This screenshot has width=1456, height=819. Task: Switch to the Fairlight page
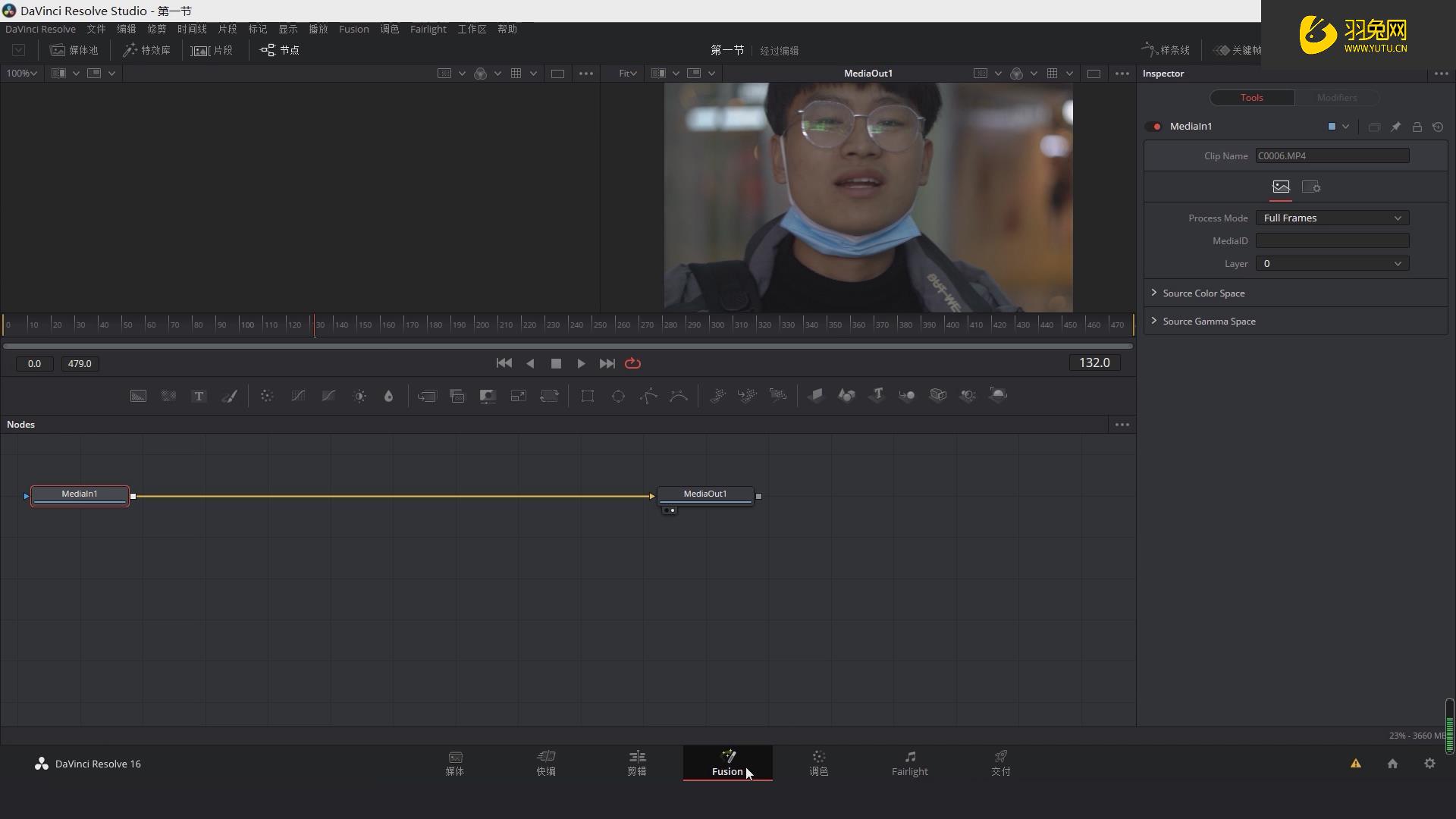tap(909, 764)
